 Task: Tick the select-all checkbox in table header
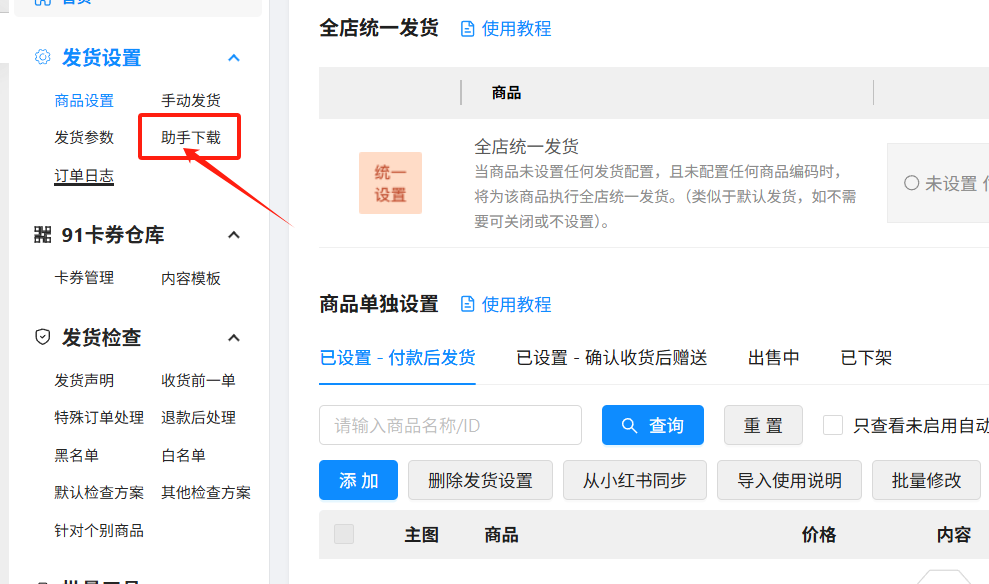pos(344,534)
